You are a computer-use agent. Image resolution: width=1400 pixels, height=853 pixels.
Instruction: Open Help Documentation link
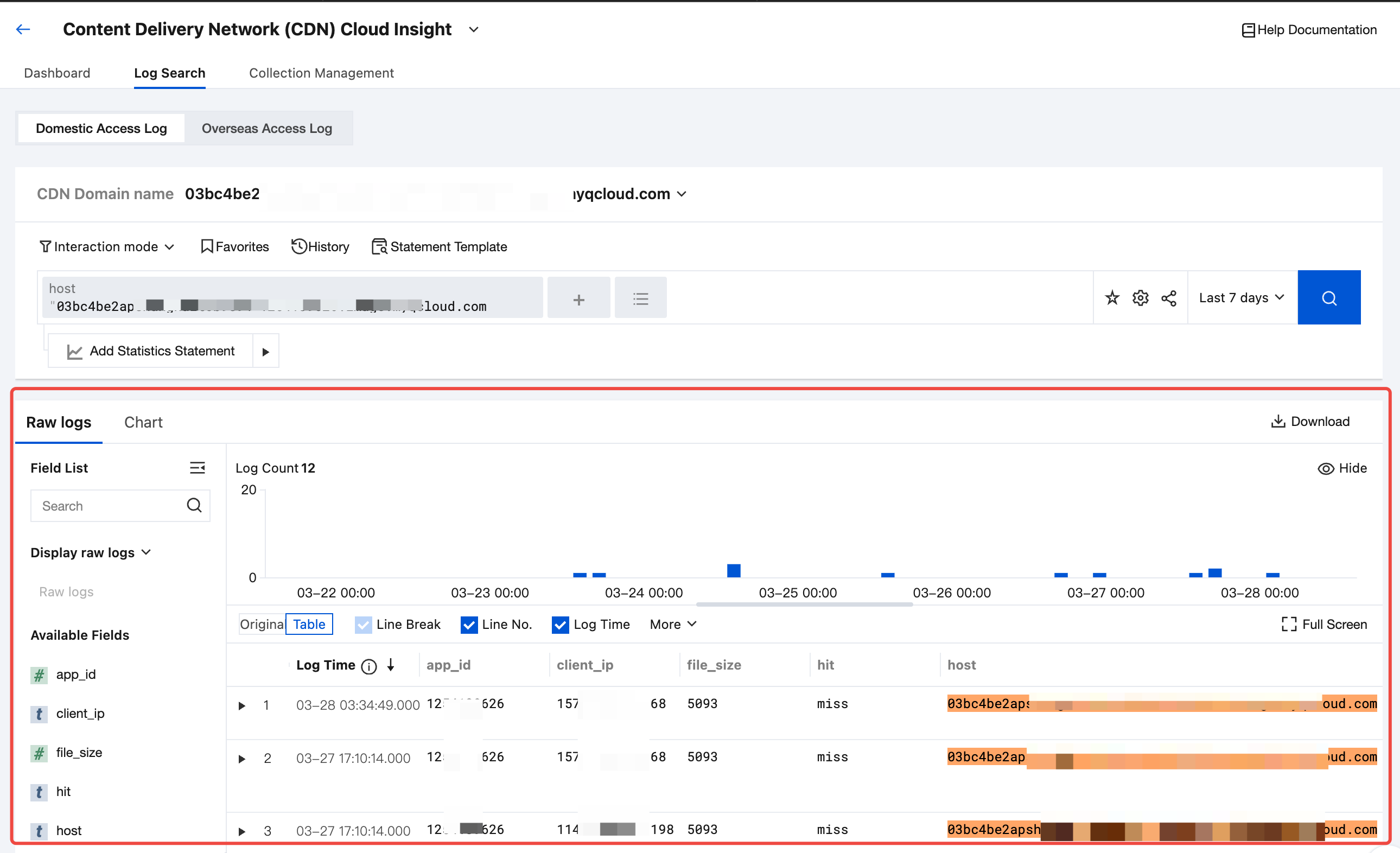[1309, 29]
